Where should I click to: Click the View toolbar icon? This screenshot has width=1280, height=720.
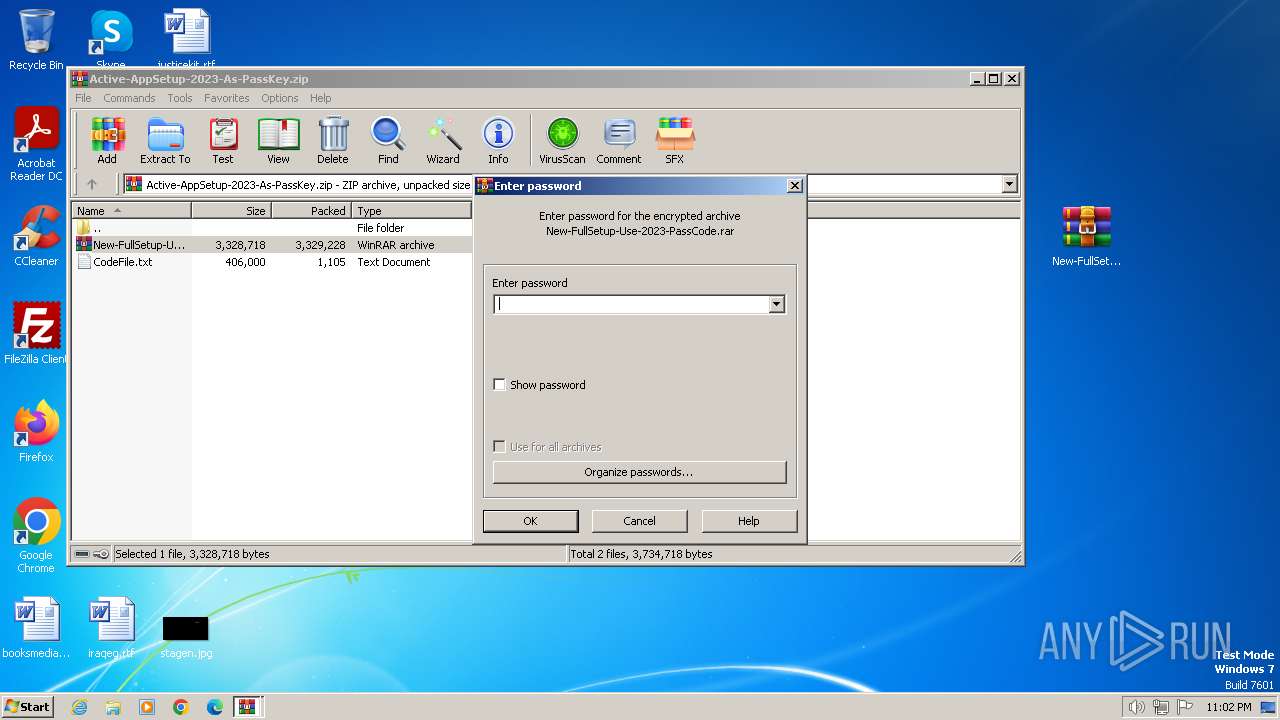pos(278,140)
